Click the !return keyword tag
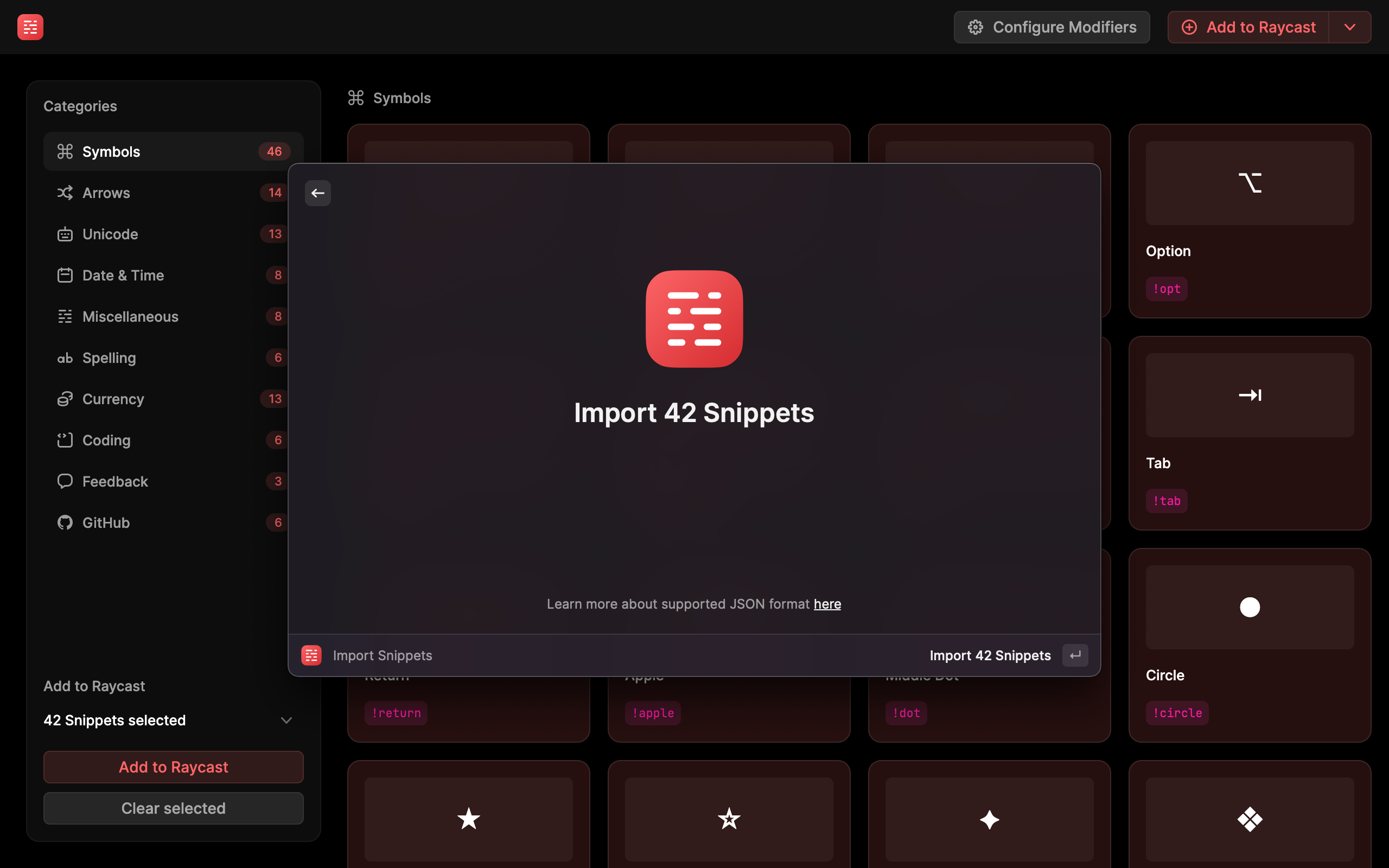The width and height of the screenshot is (1389, 868). pos(396,713)
